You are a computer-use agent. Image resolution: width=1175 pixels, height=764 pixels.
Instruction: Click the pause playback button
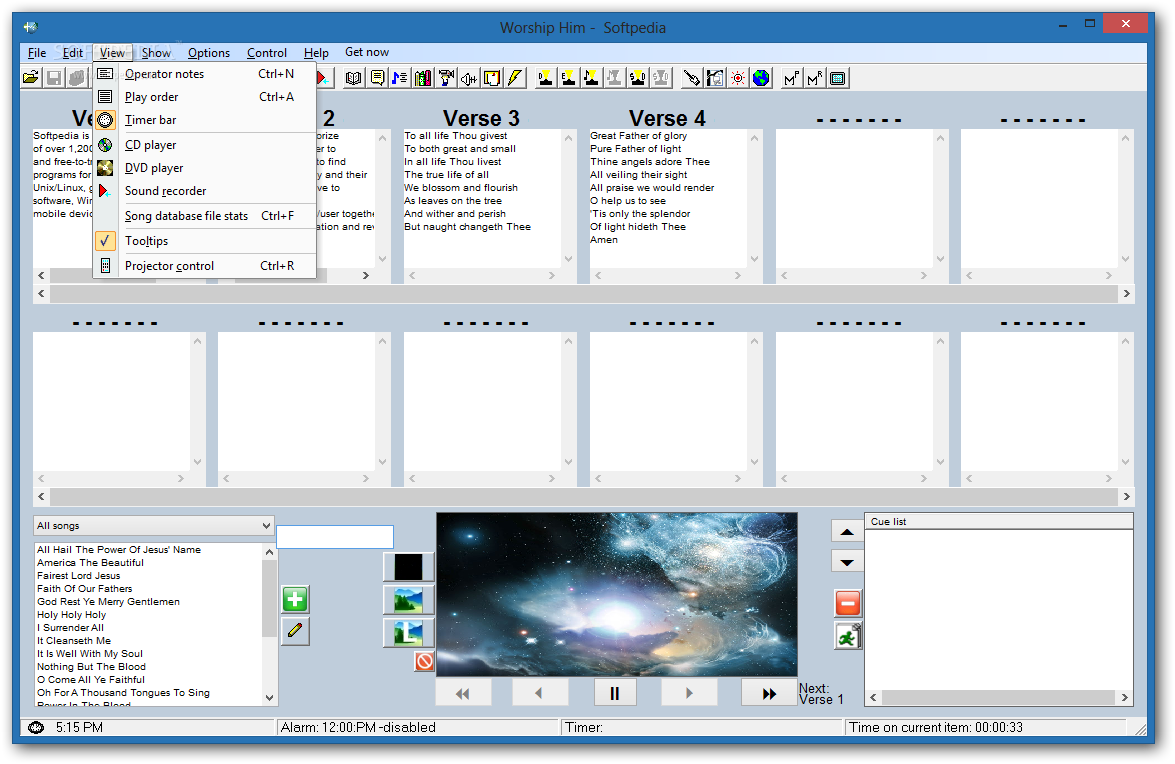point(614,693)
